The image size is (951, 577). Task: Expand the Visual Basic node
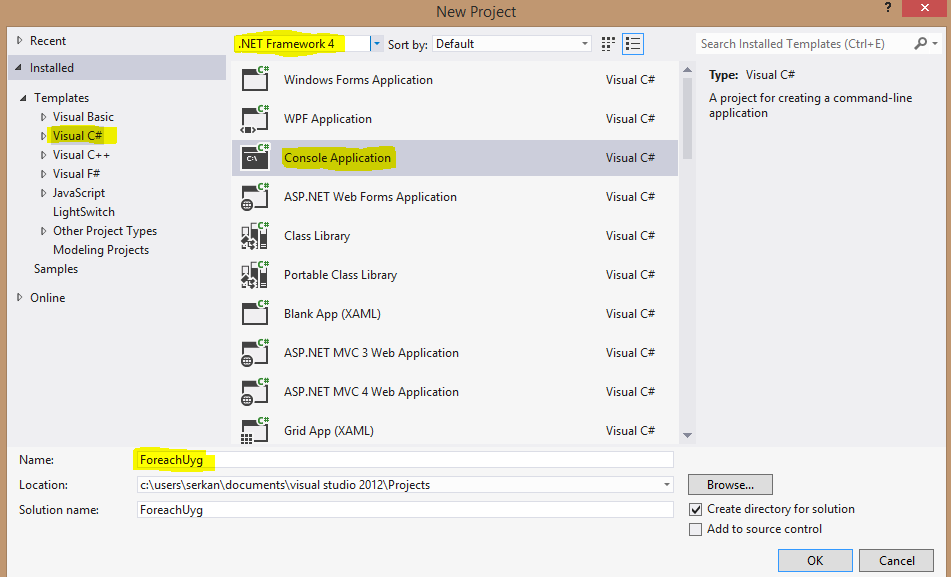[43, 116]
